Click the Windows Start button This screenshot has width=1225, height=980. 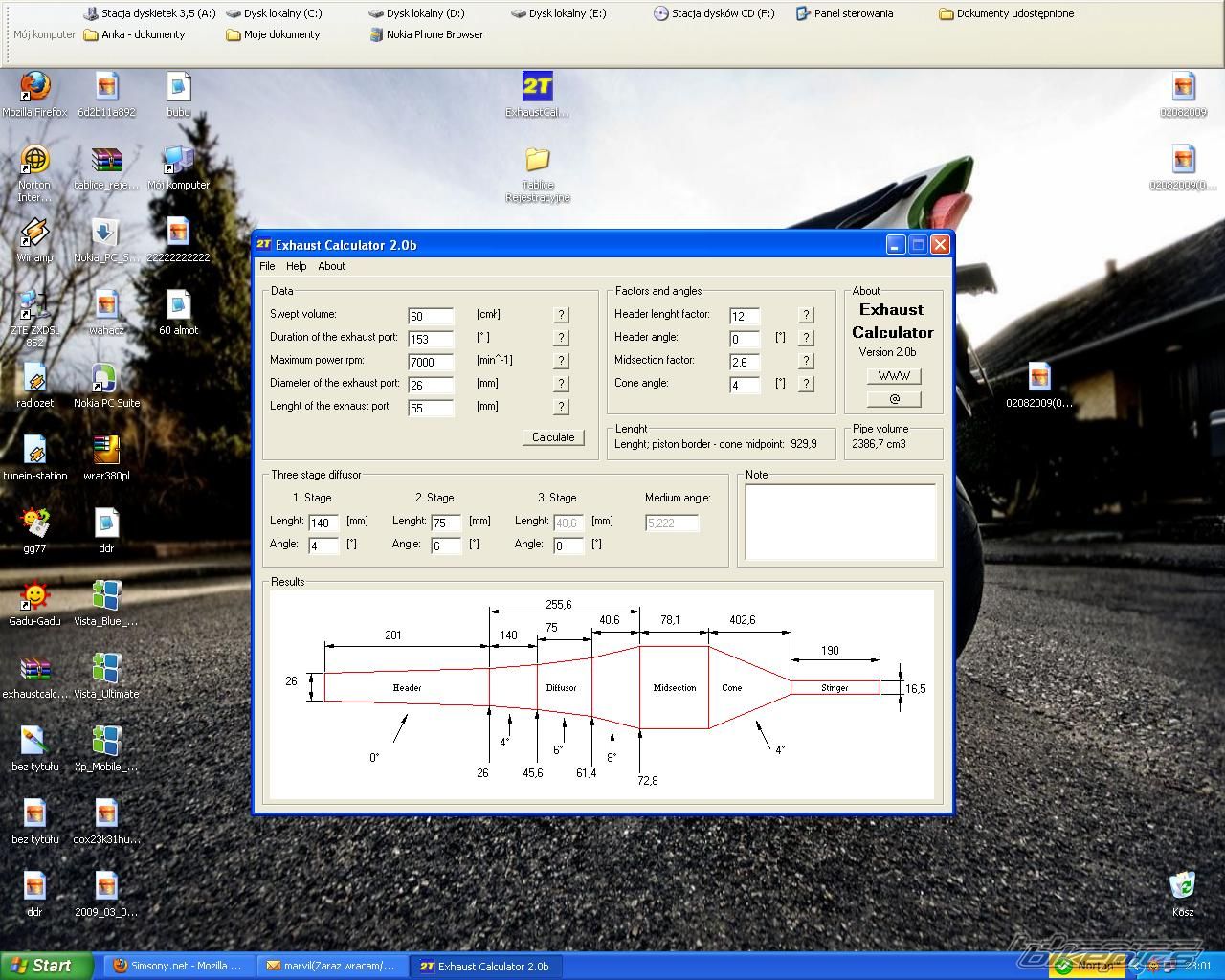click(46, 966)
